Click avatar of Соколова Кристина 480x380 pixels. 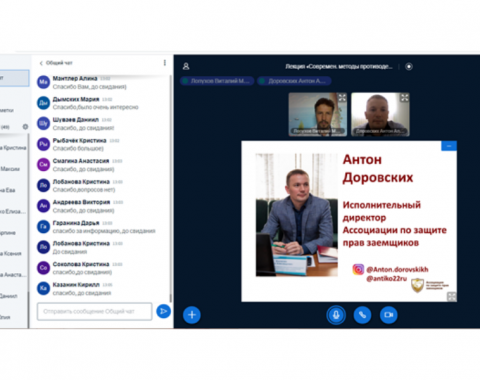click(x=43, y=268)
